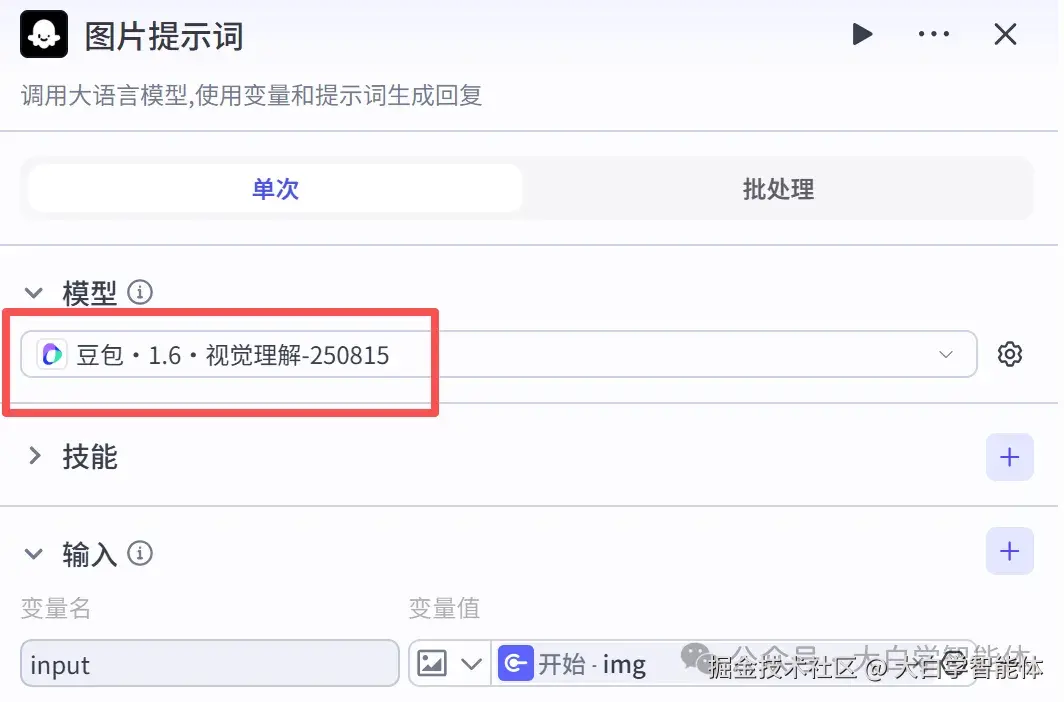Click the 图片提示词 node avatar icon
1064x702 pixels.
(x=43, y=33)
